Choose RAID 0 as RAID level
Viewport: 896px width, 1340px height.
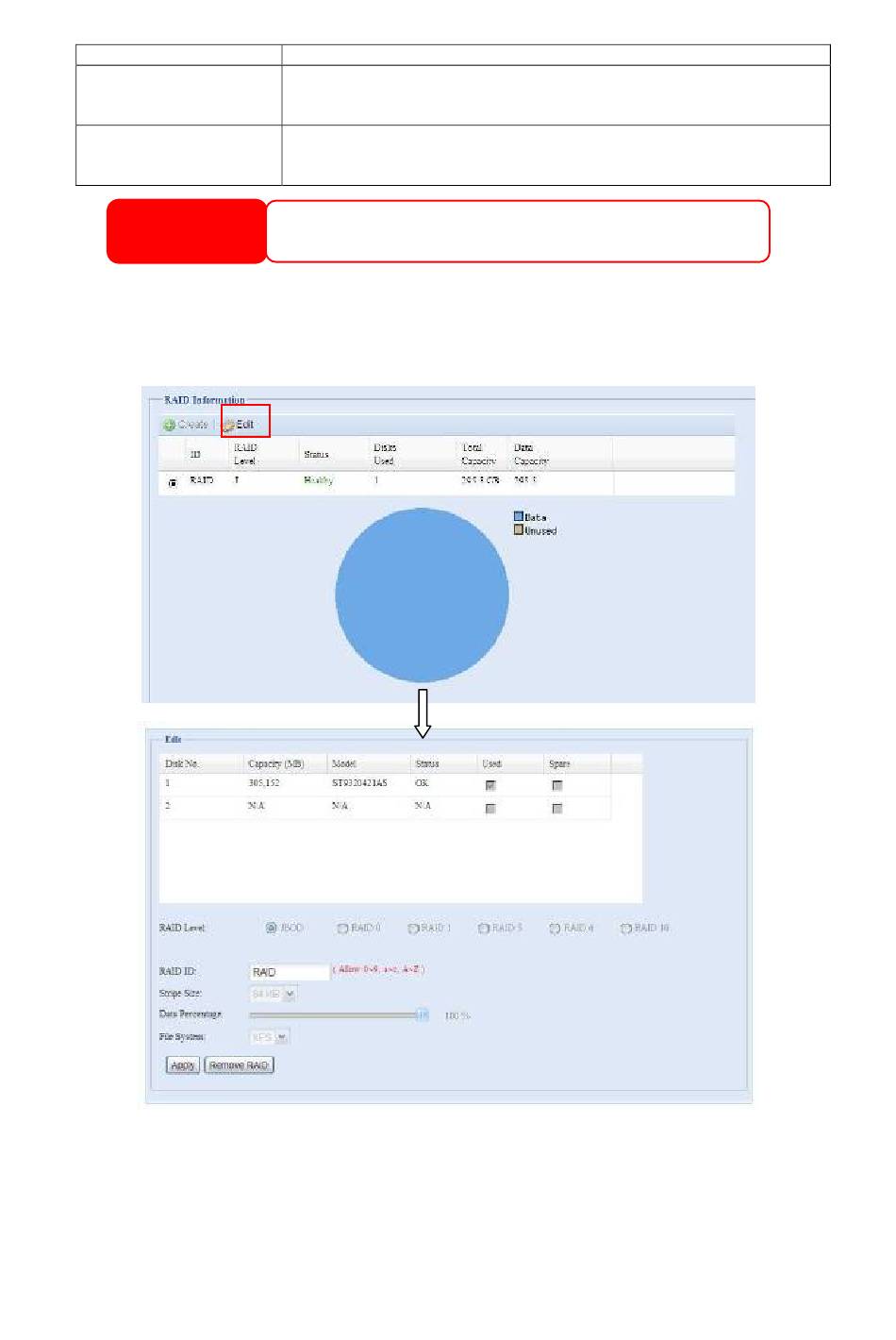342,929
